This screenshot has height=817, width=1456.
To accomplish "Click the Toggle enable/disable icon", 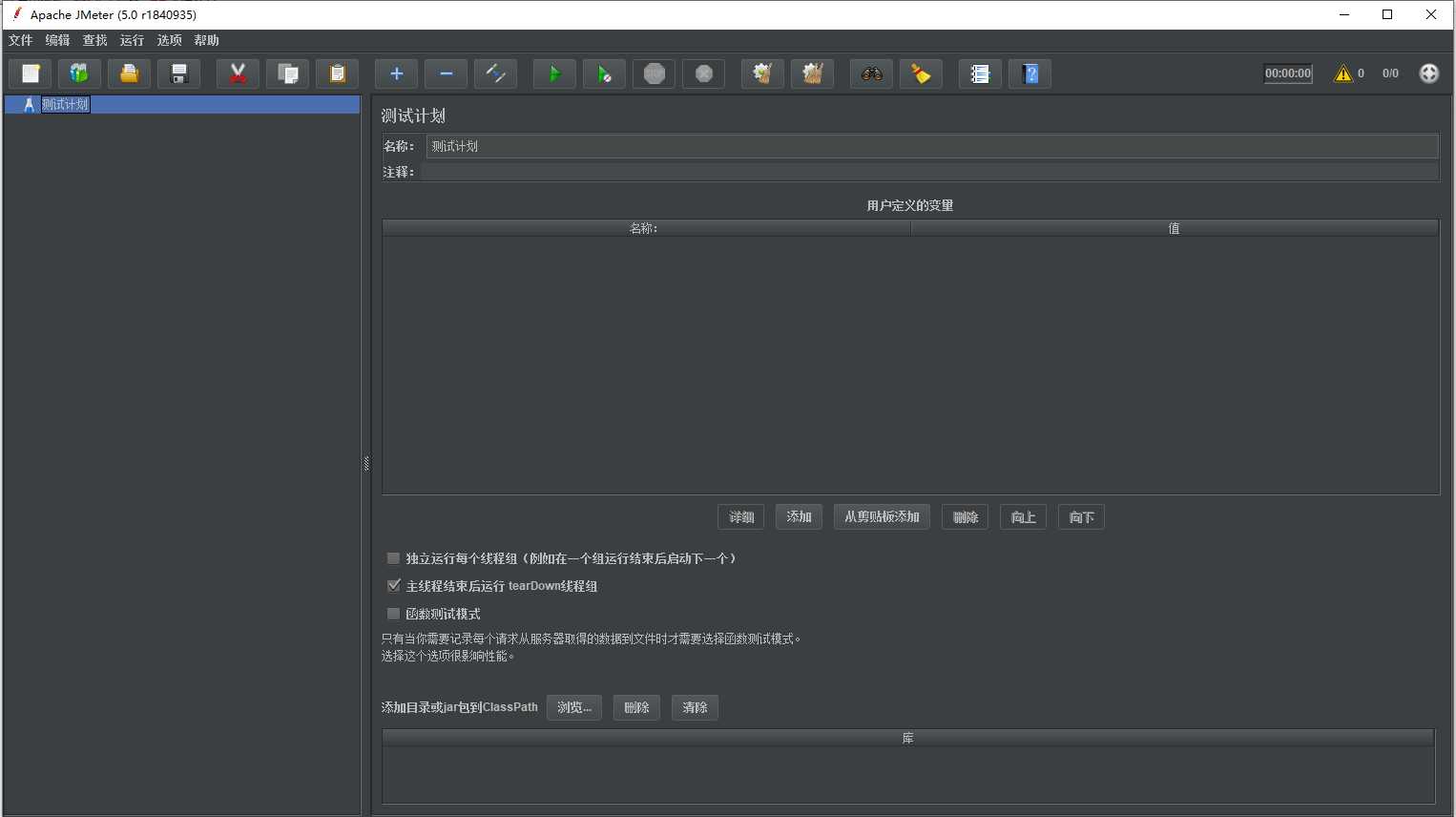I will 495,73.
